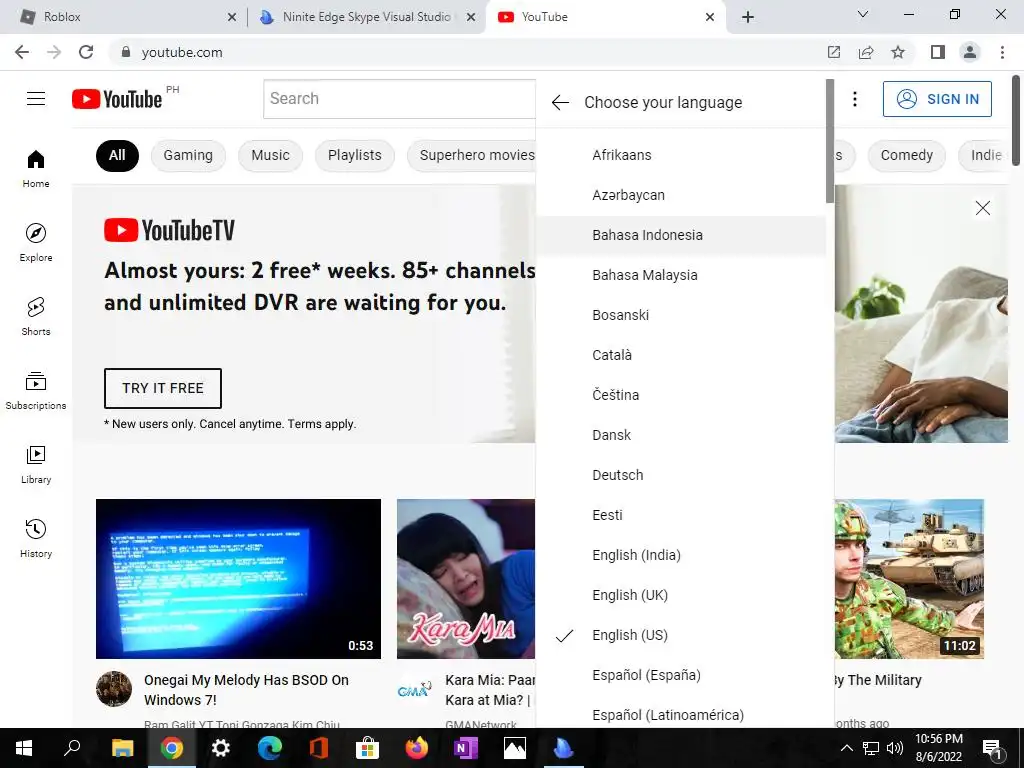
Task: Open tab search chevron
Action: pyautogui.click(x=863, y=14)
